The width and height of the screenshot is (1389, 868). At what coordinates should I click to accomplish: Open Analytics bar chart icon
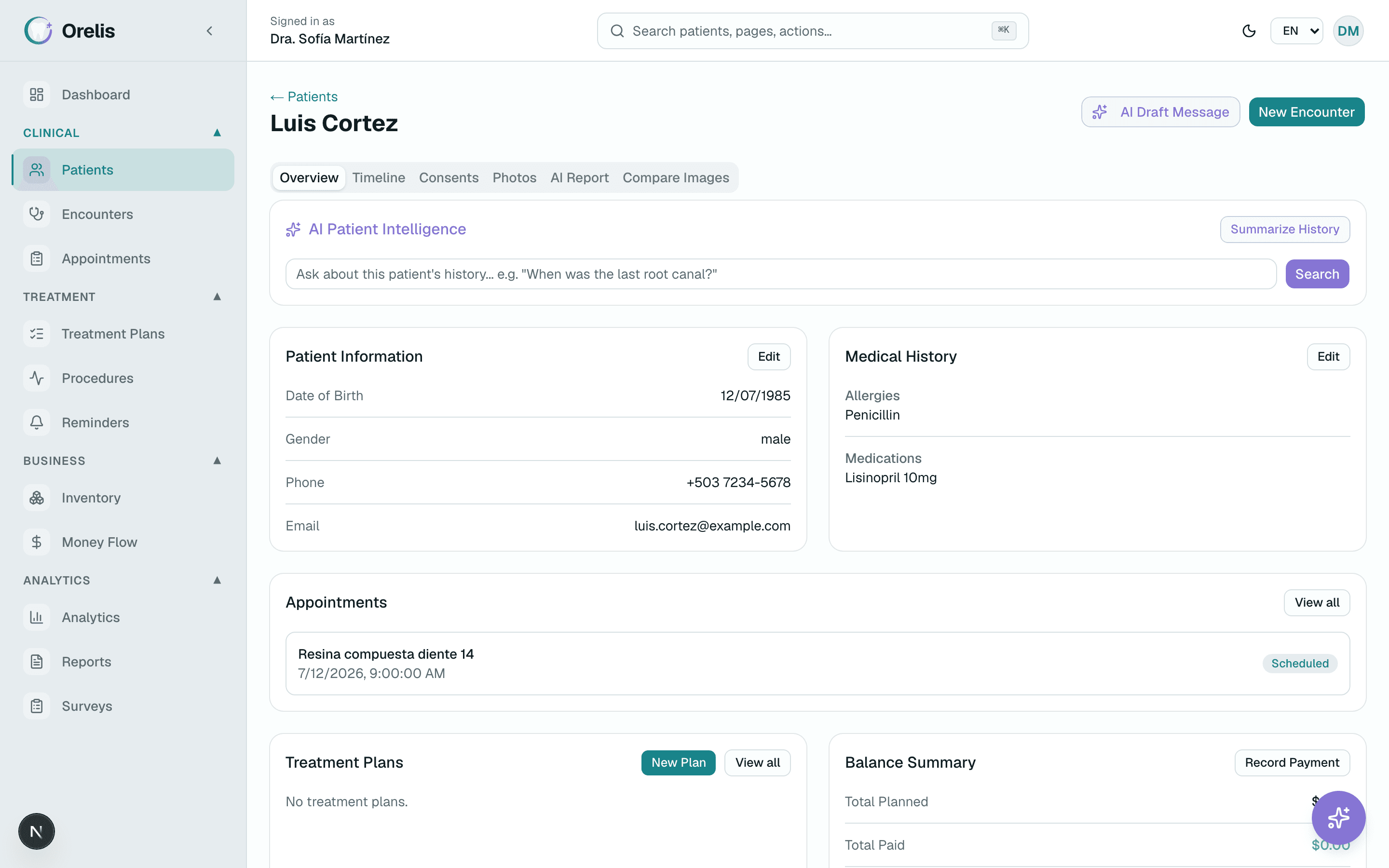[x=37, y=617]
